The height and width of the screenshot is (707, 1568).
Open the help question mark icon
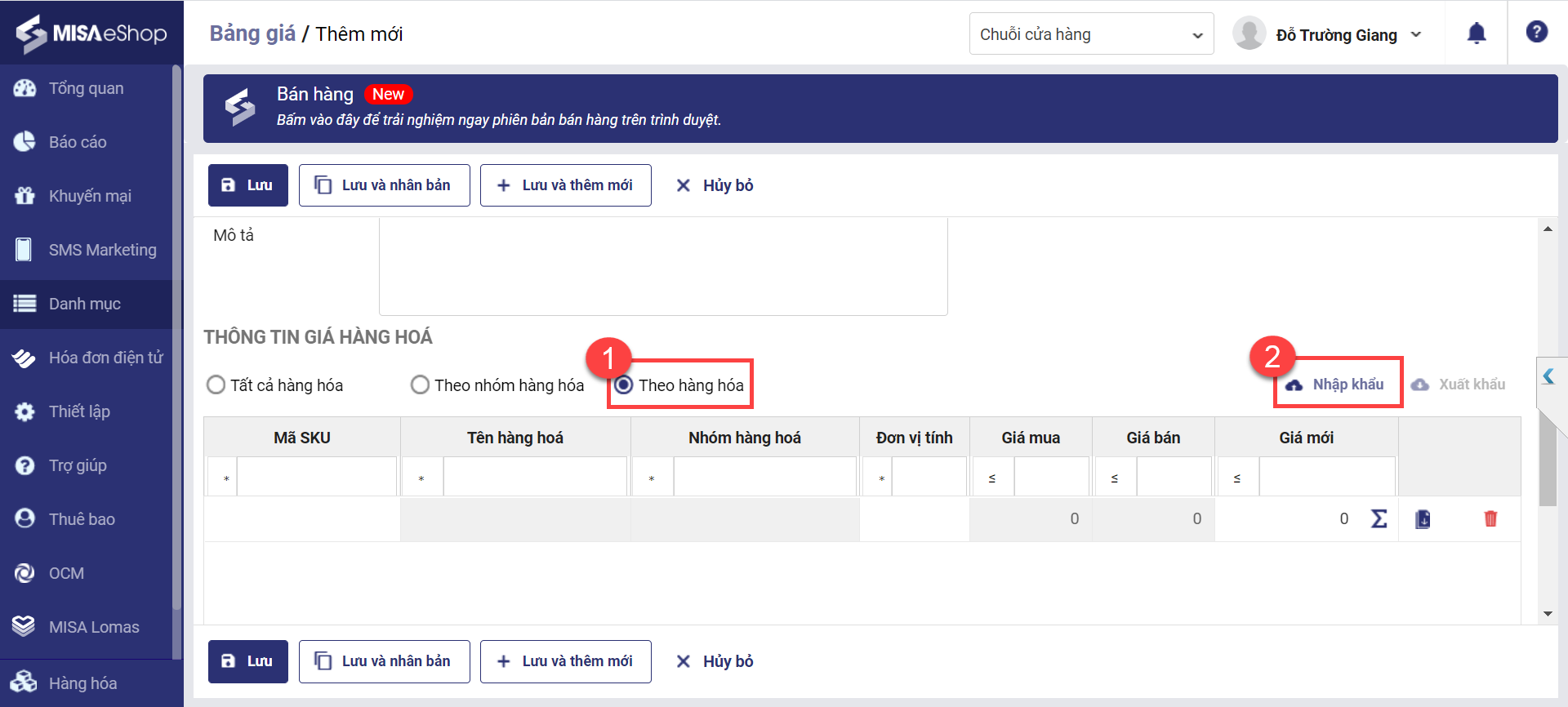[x=1536, y=32]
